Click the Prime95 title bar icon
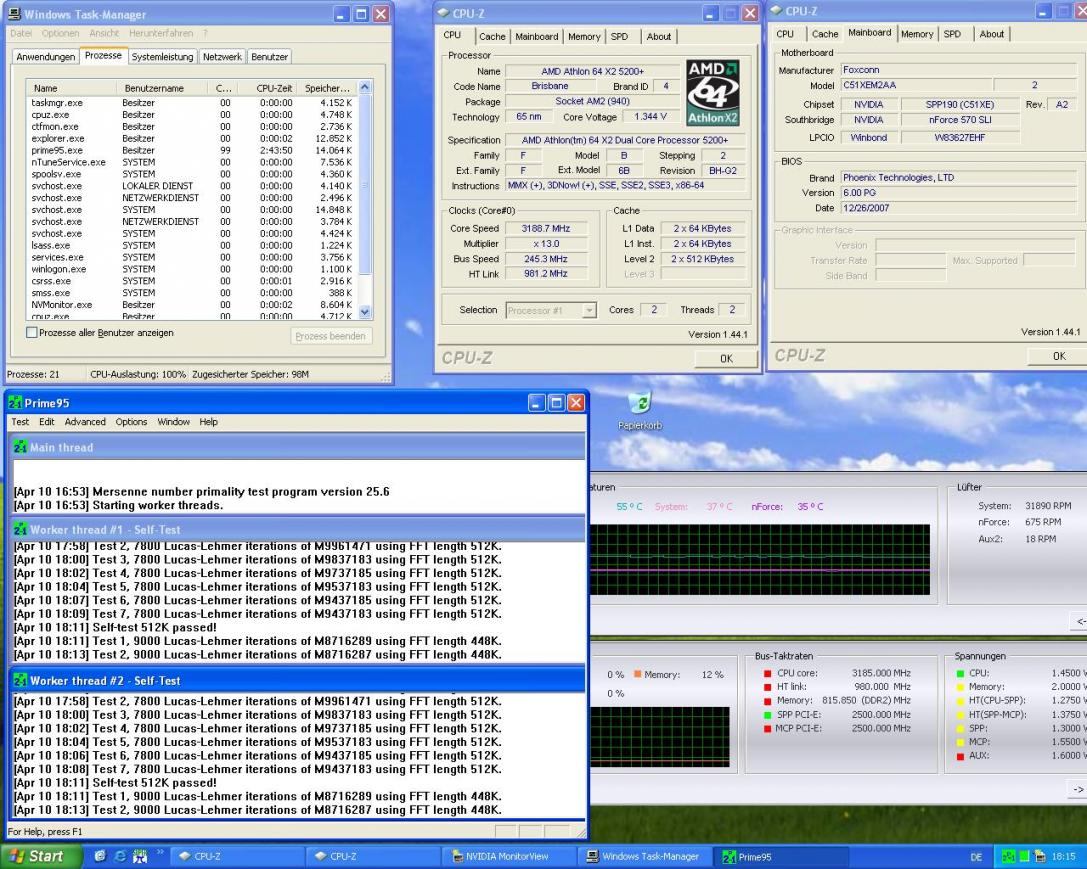This screenshot has height=869, width=1087. 15,403
